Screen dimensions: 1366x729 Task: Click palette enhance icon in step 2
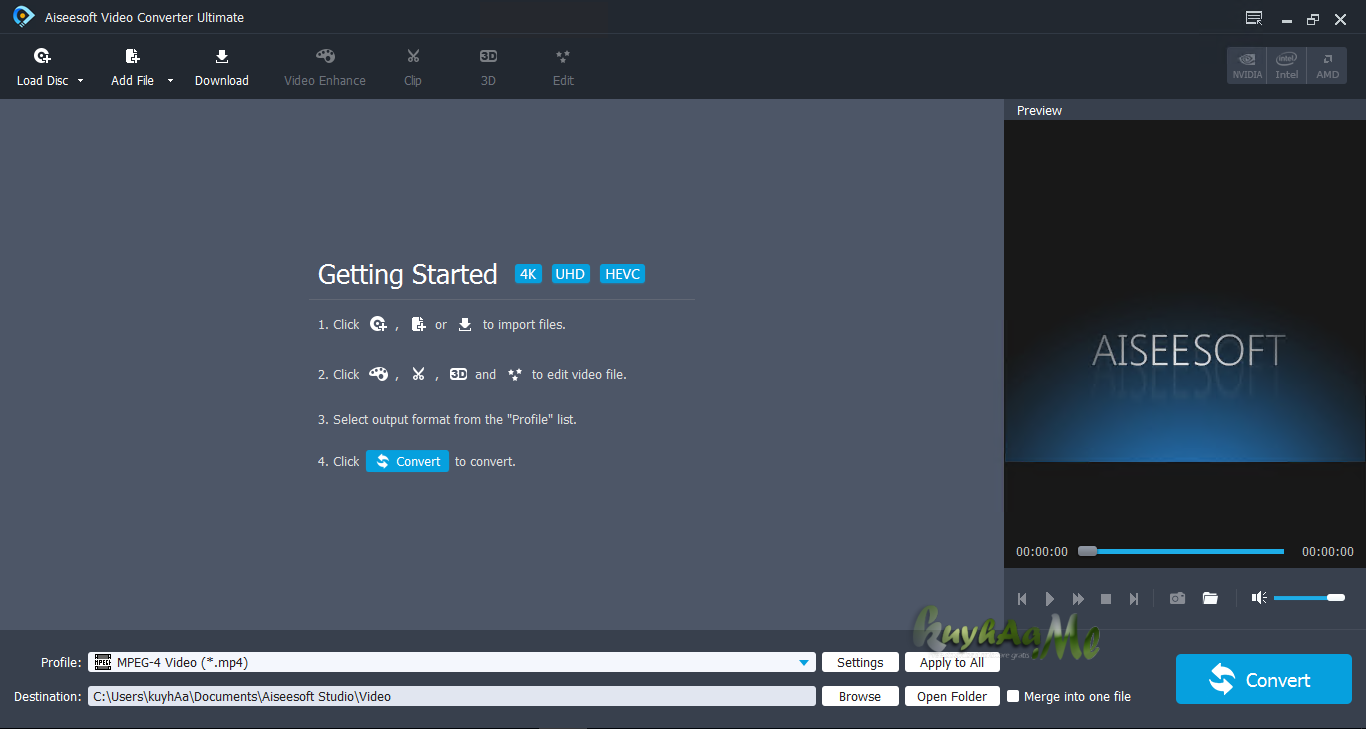click(x=378, y=374)
